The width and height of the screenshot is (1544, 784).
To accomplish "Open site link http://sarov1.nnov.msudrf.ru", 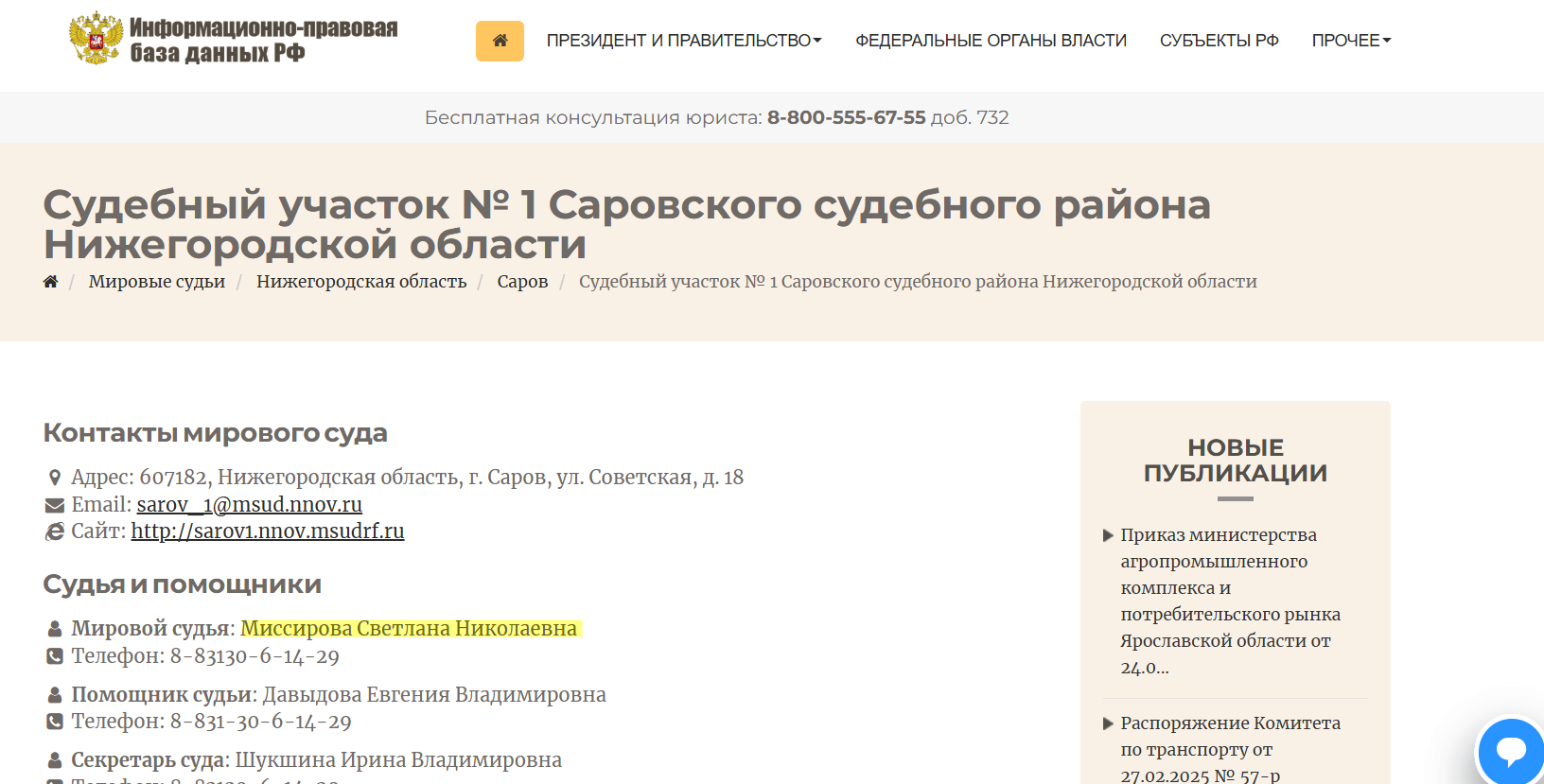I will 268,531.
